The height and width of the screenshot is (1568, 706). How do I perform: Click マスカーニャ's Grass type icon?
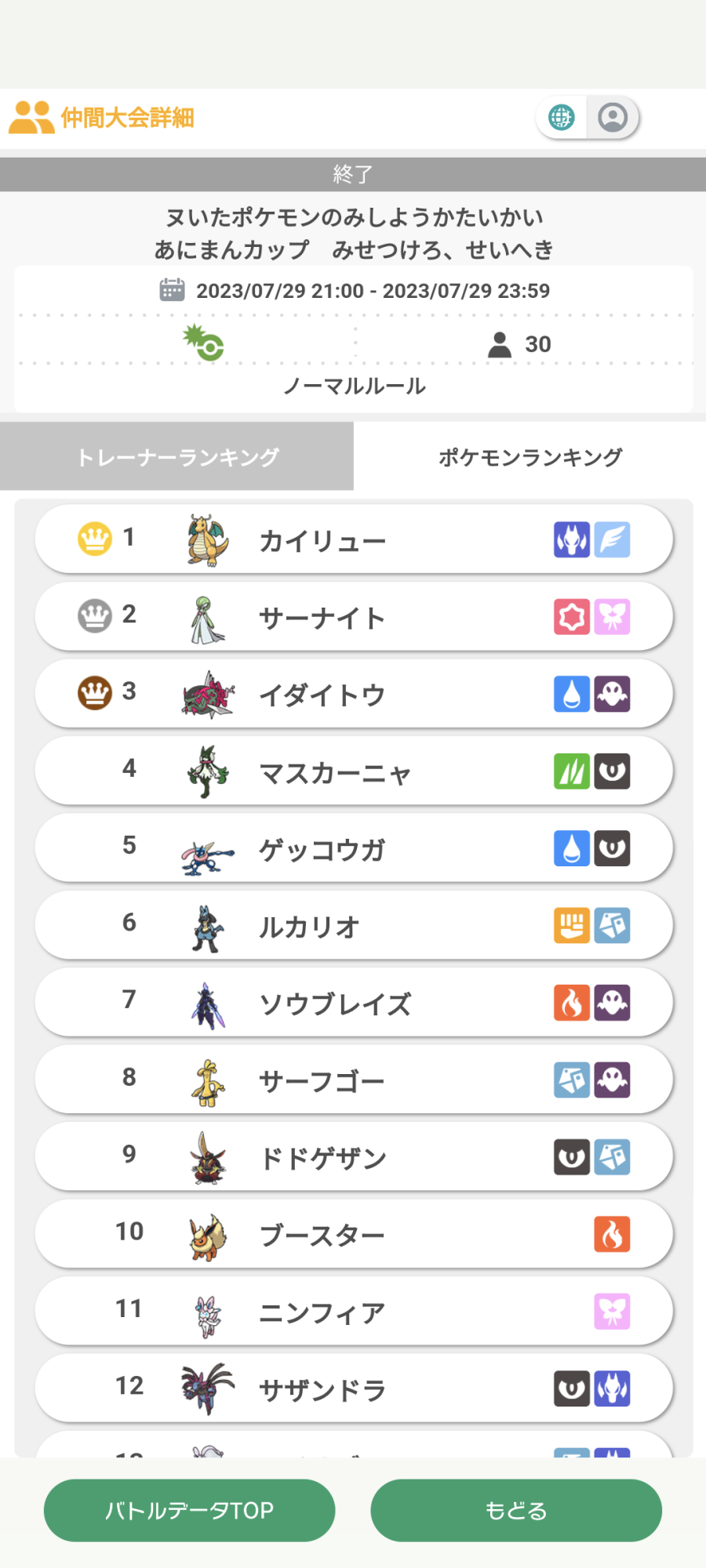point(572,771)
